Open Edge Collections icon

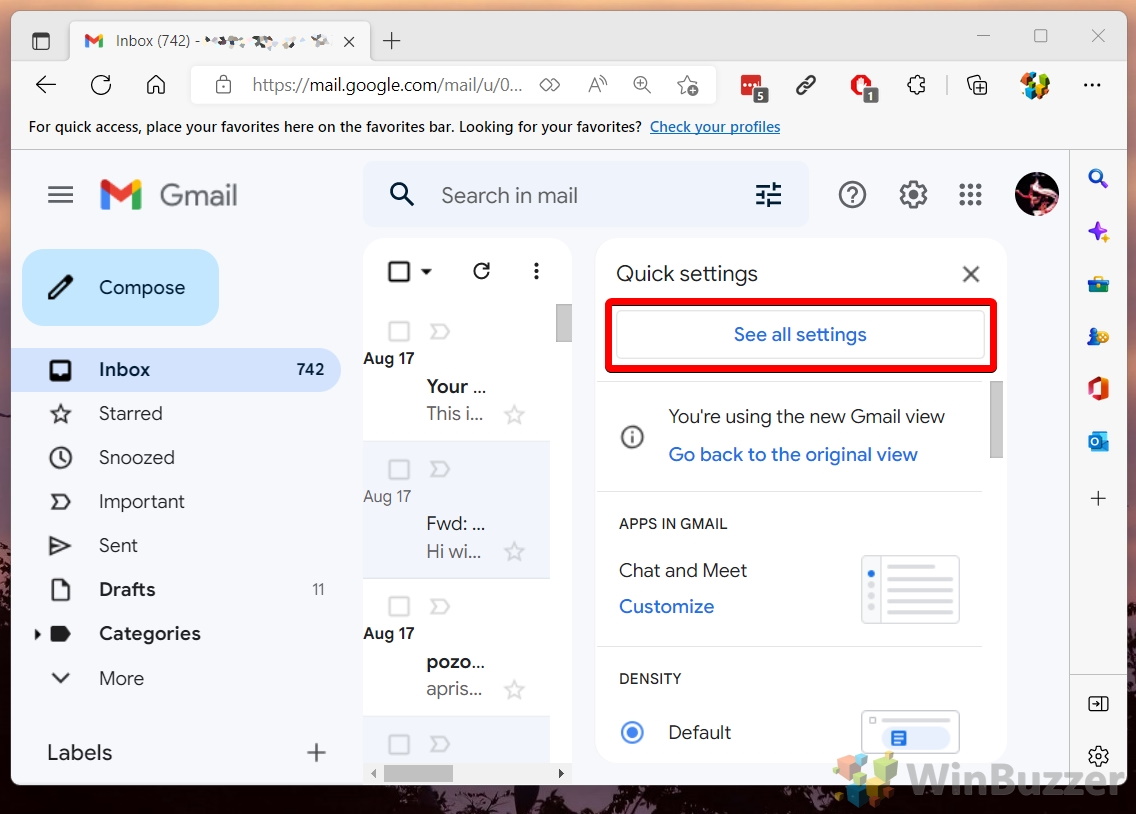point(977,85)
